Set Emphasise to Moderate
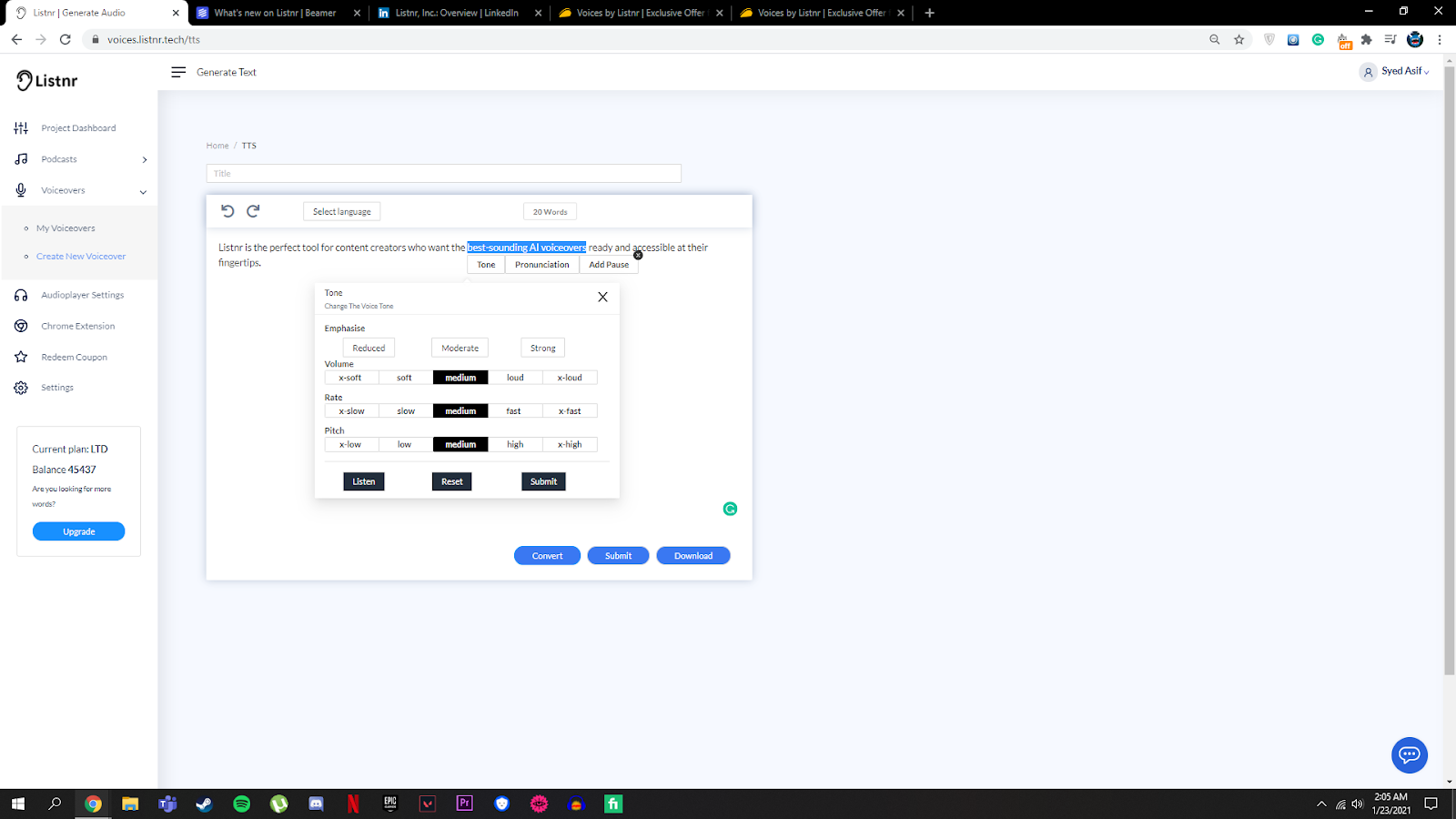Image resolution: width=1456 pixels, height=819 pixels. point(460,348)
